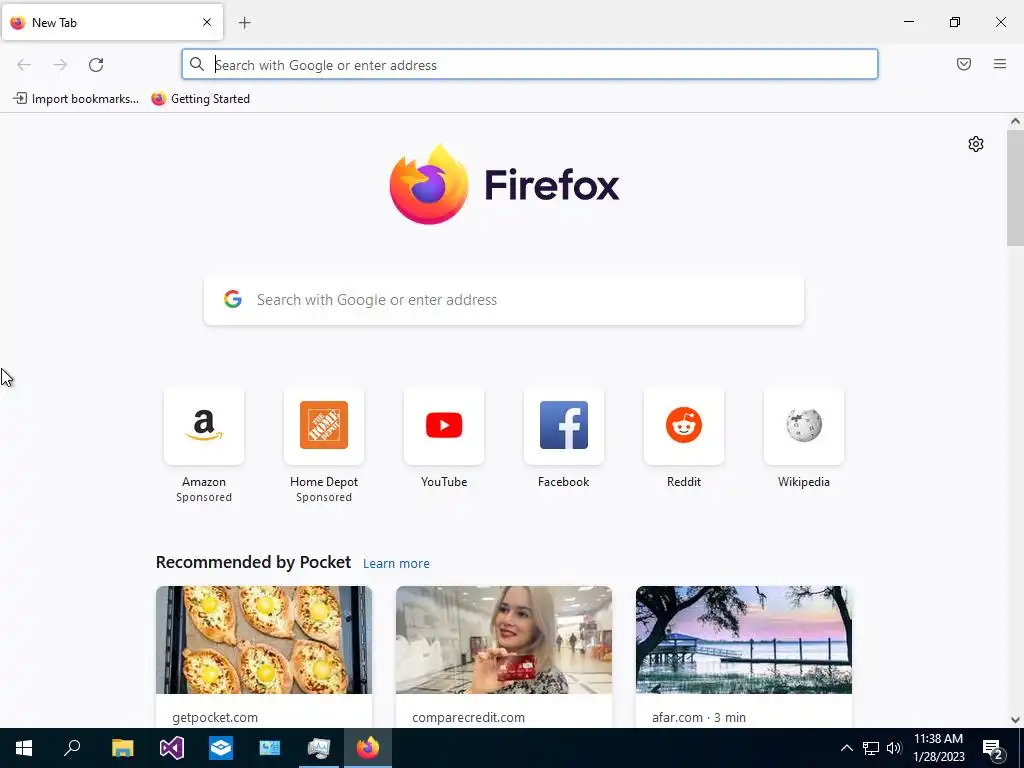Open File Explorer from taskbar
Image resolution: width=1024 pixels, height=768 pixels.
122,748
